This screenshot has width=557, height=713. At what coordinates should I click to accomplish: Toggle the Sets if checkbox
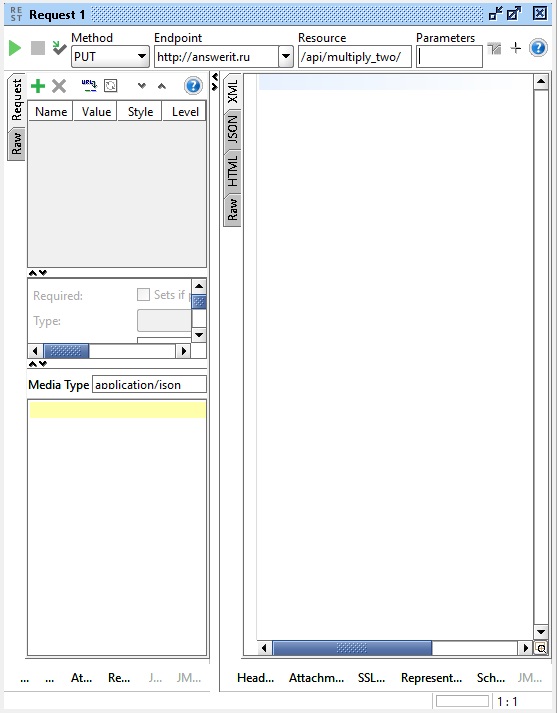(143, 295)
